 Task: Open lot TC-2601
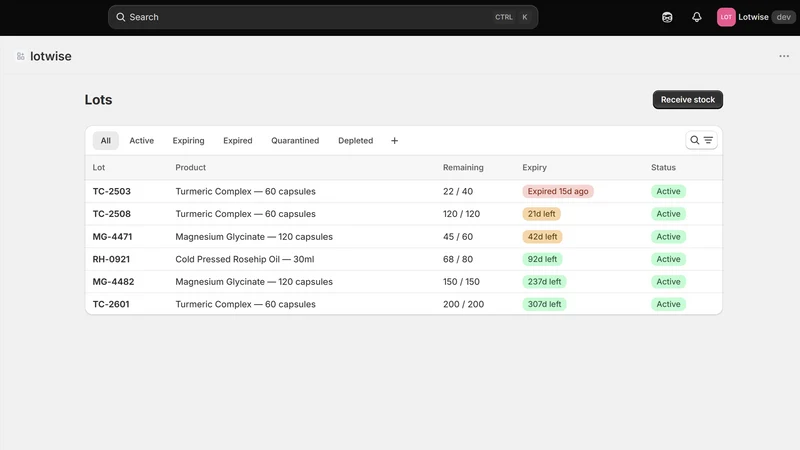coord(111,304)
